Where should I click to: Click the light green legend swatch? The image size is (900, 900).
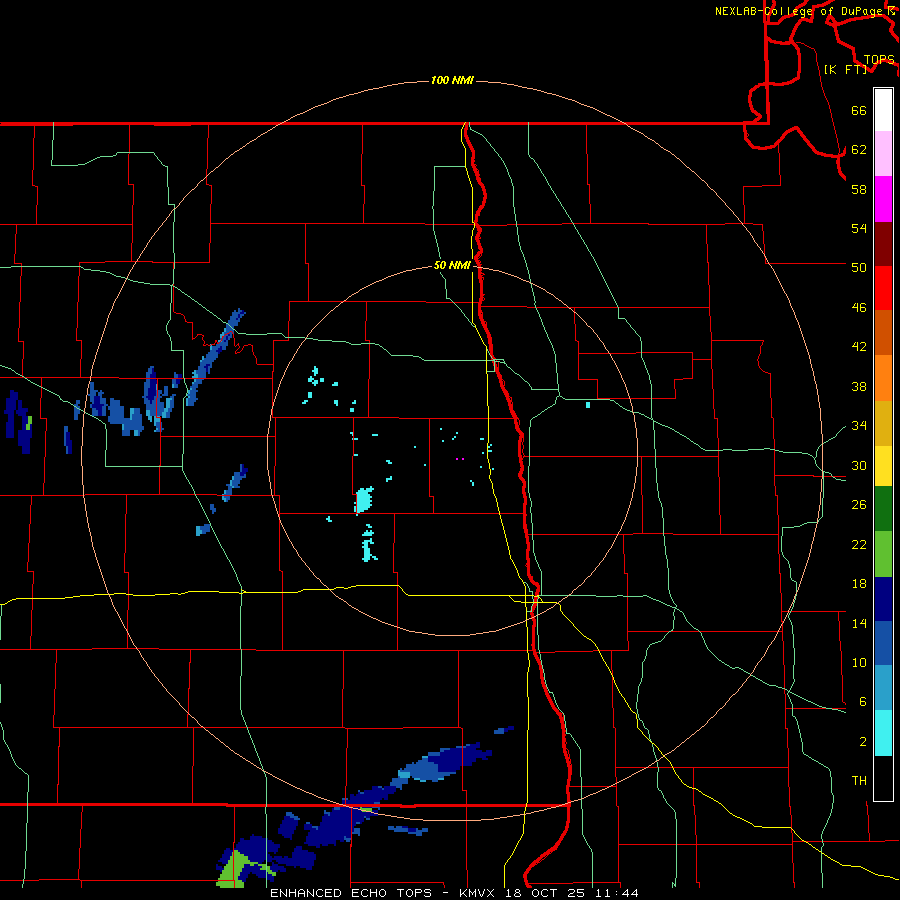[x=883, y=553]
